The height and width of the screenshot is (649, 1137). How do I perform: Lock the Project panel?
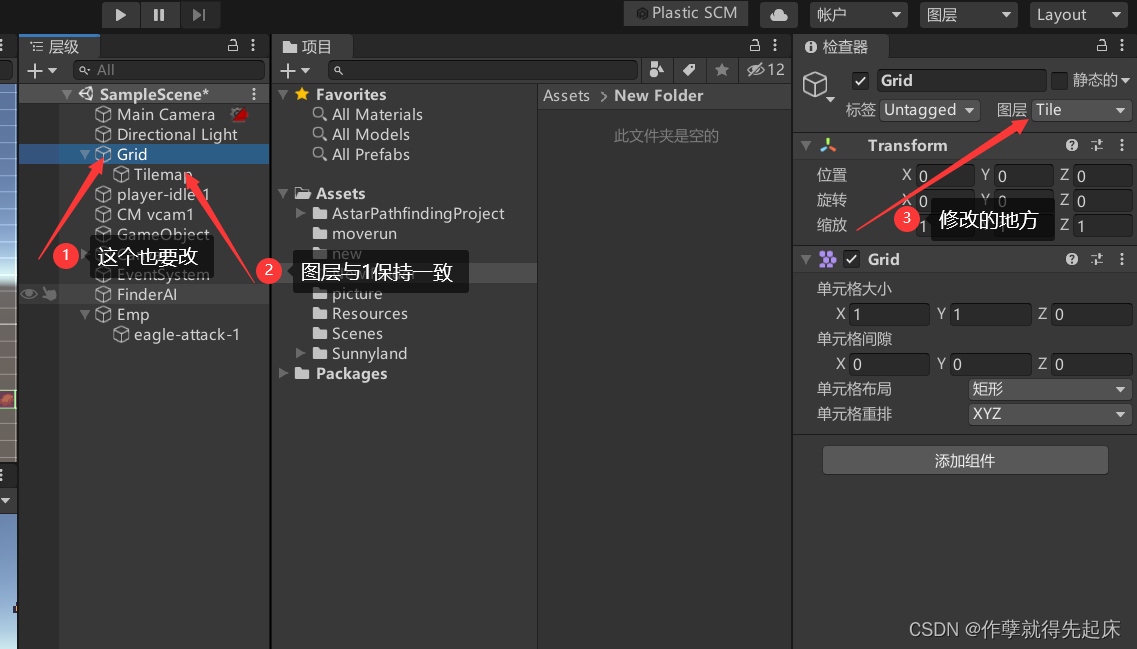pyautogui.click(x=755, y=46)
